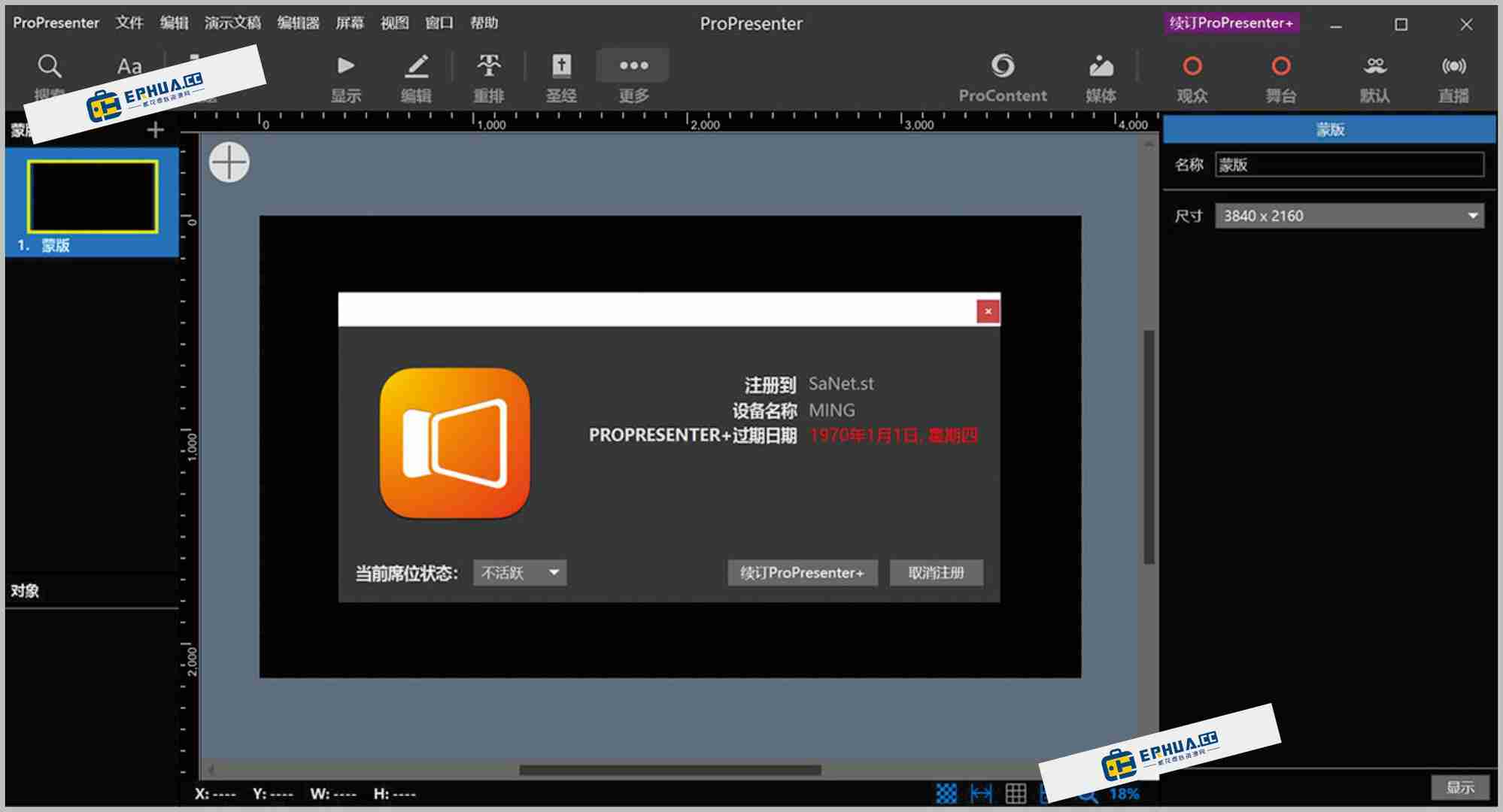This screenshot has height=812, width=1503.
Task: Open the Default (默认) looks icon
Action: (x=1375, y=78)
